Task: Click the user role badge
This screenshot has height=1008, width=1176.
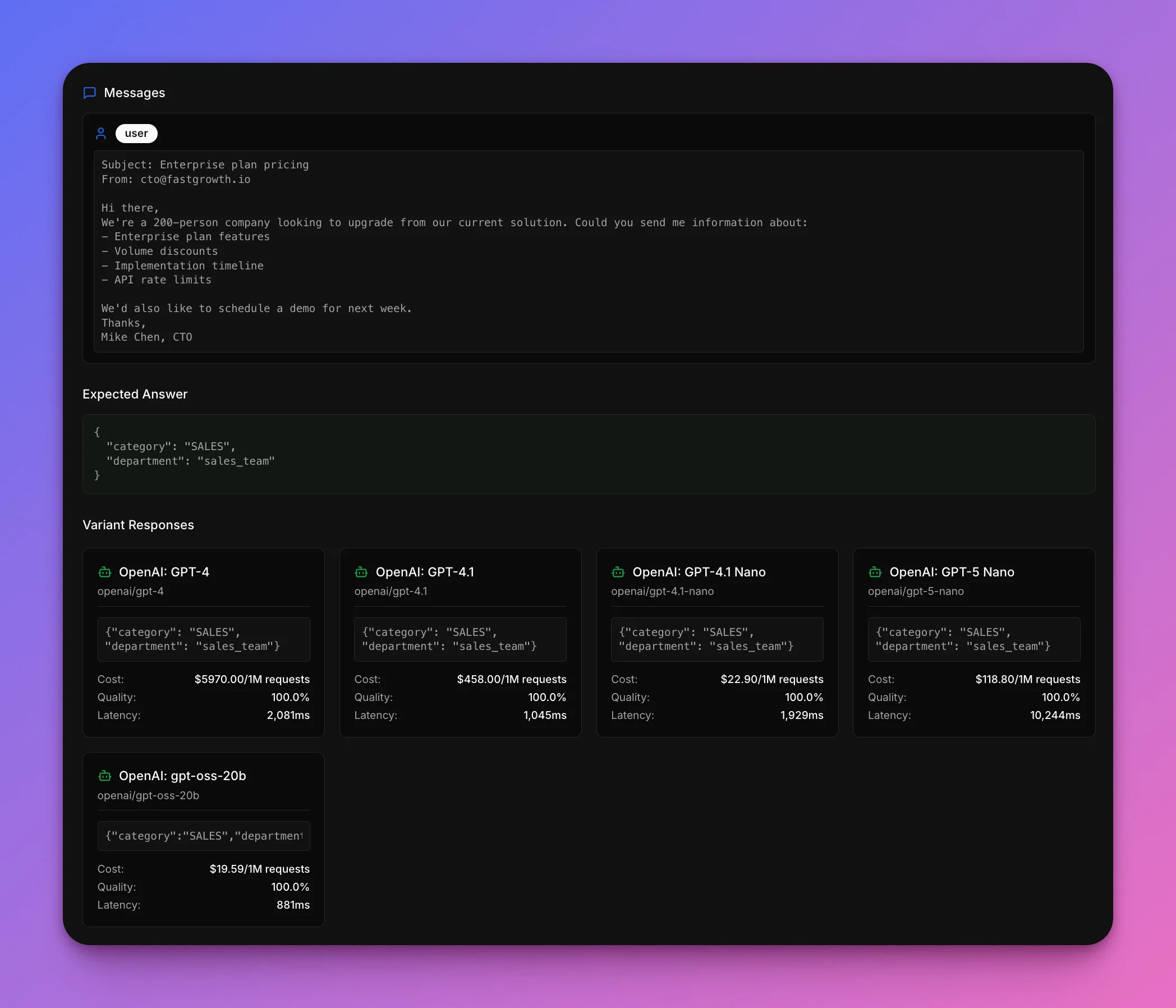Action: pos(136,134)
